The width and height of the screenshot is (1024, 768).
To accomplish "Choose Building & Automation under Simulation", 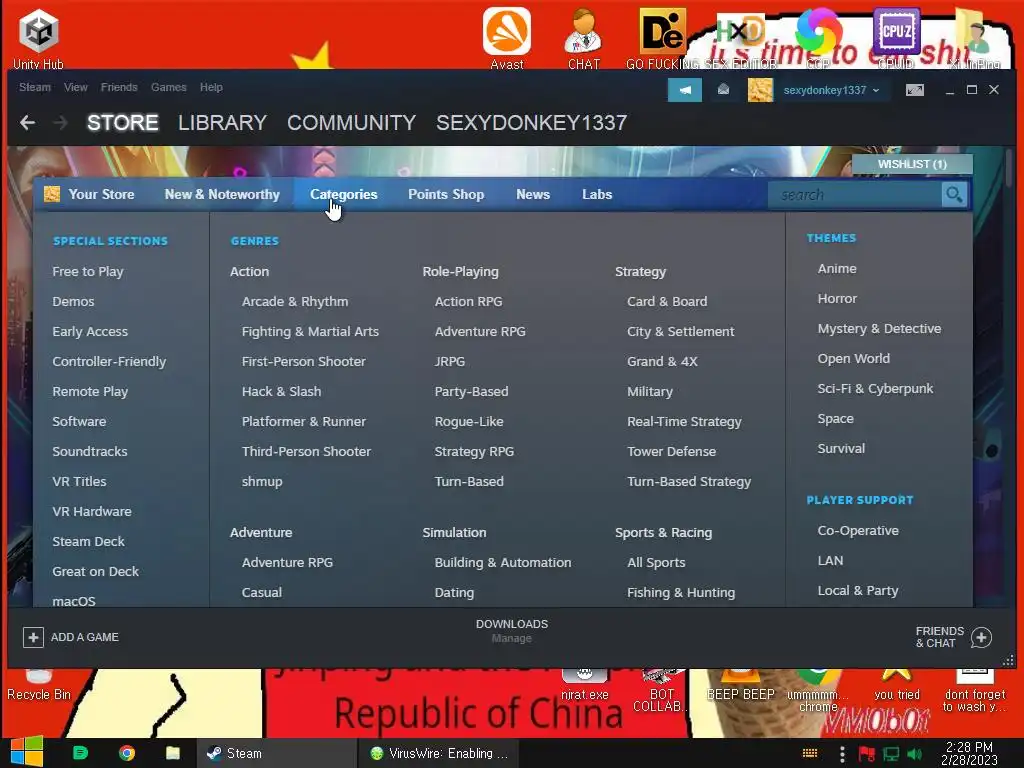I will pos(503,562).
